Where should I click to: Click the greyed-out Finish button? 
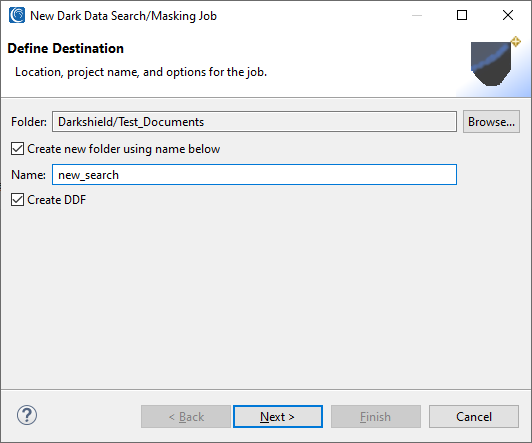[x=376, y=417]
